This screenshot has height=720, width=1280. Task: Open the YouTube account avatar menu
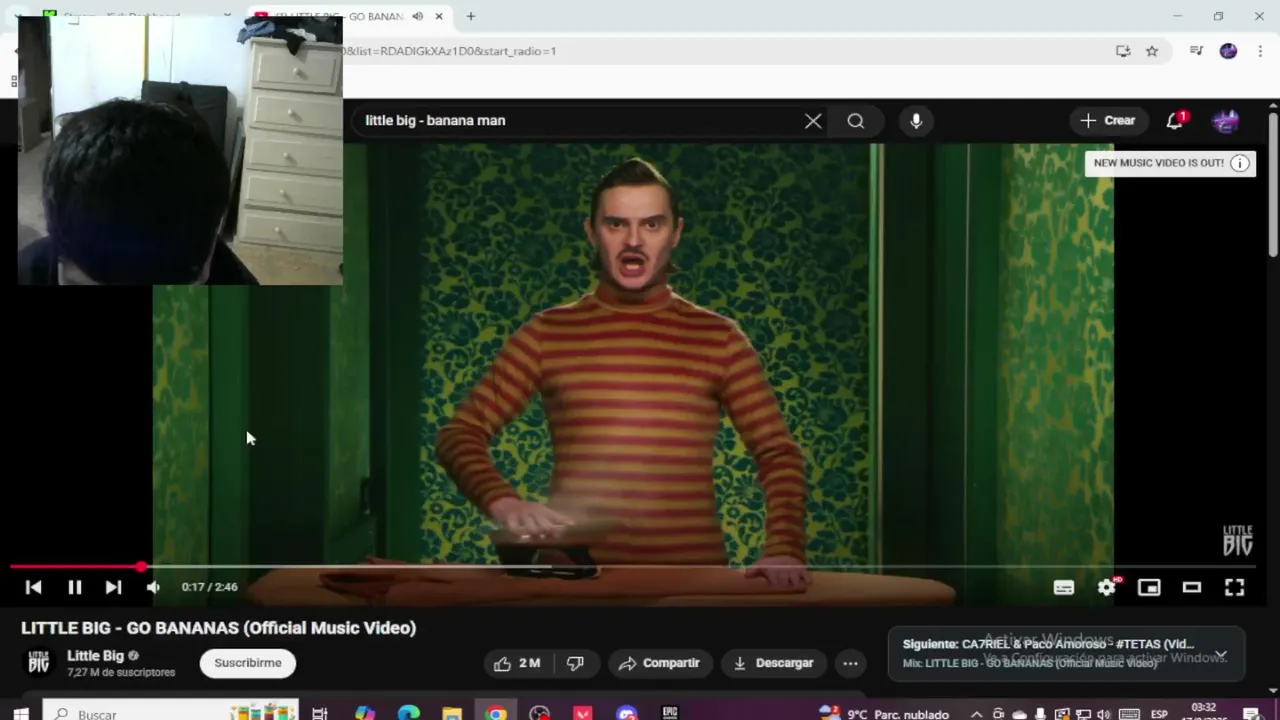(x=1226, y=121)
